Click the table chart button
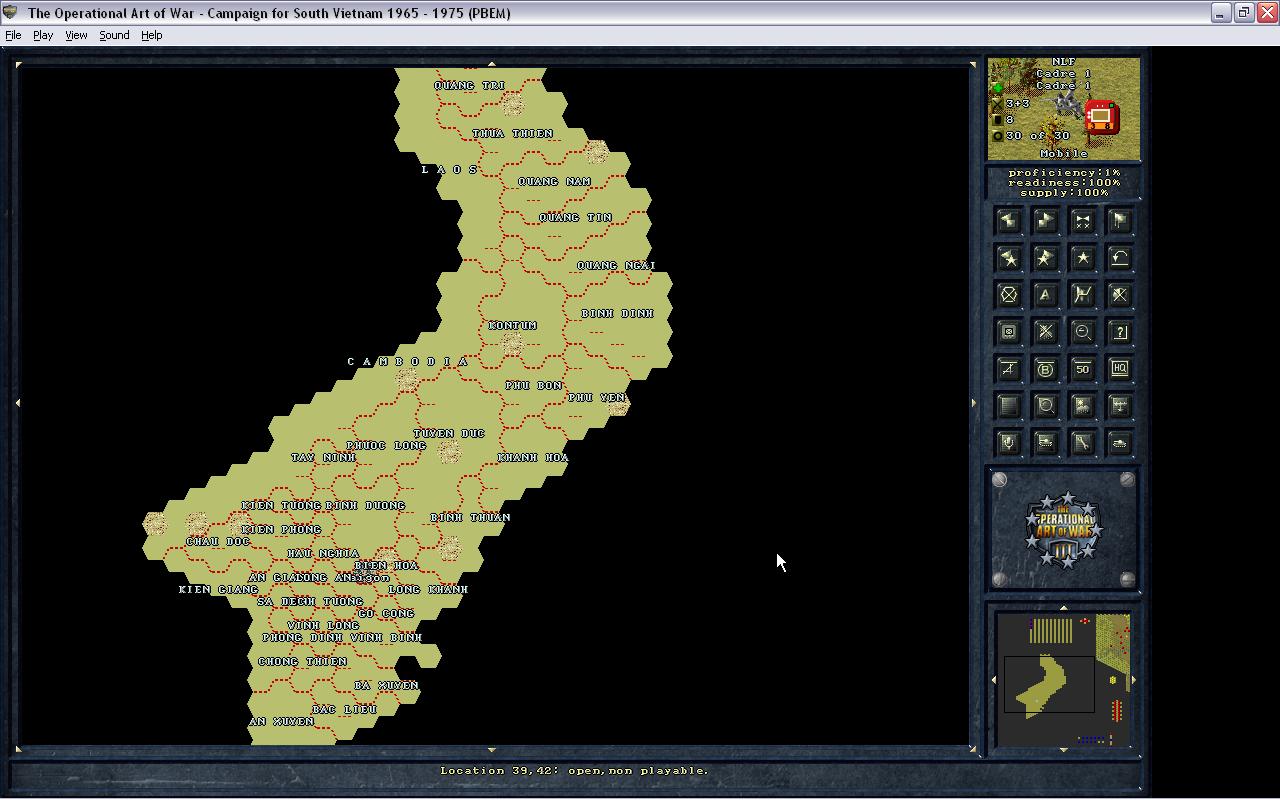This screenshot has width=1280, height=800. [x=1119, y=406]
